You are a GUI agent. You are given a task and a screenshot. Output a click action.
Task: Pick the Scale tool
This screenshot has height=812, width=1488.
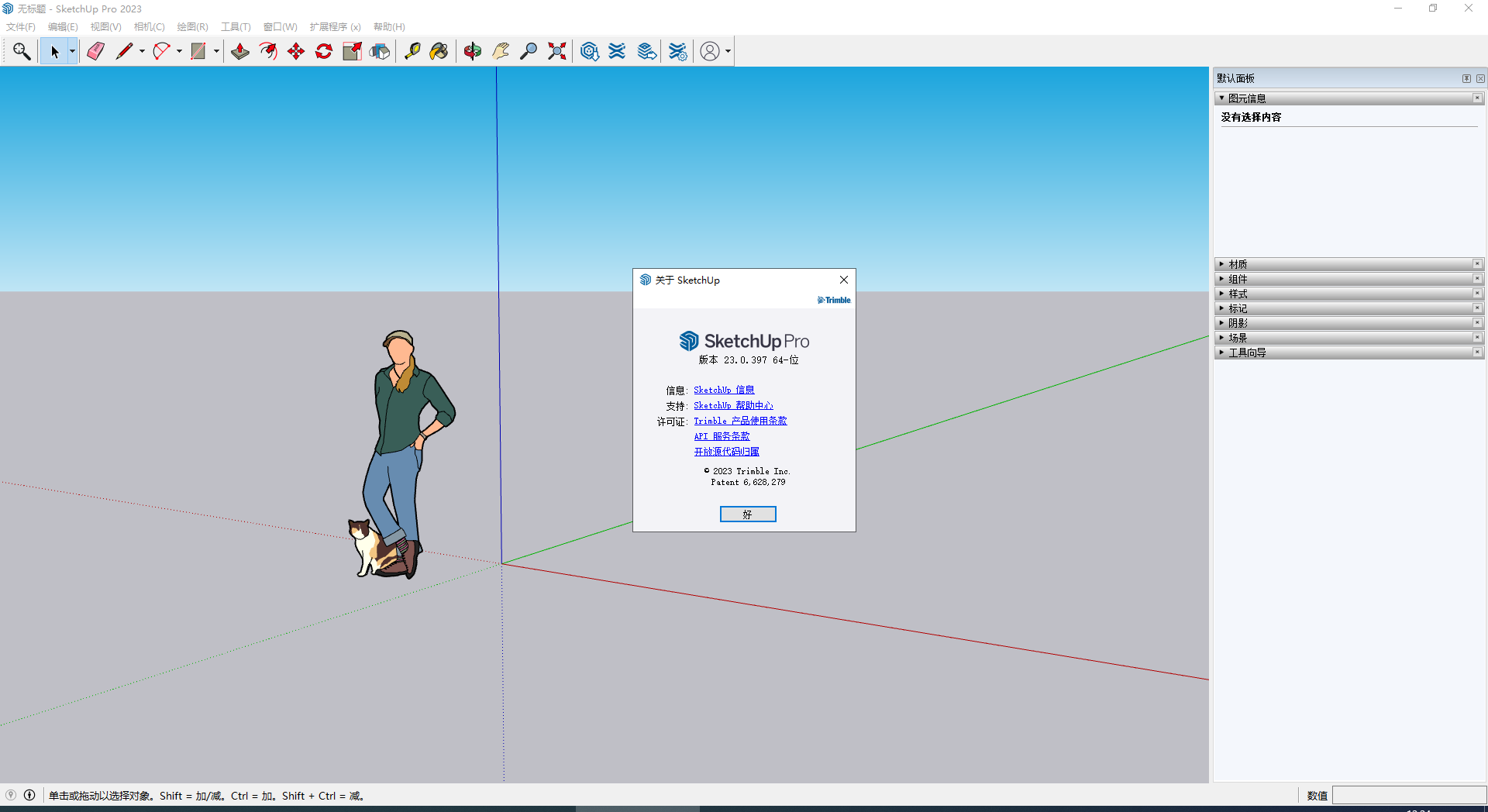[352, 51]
